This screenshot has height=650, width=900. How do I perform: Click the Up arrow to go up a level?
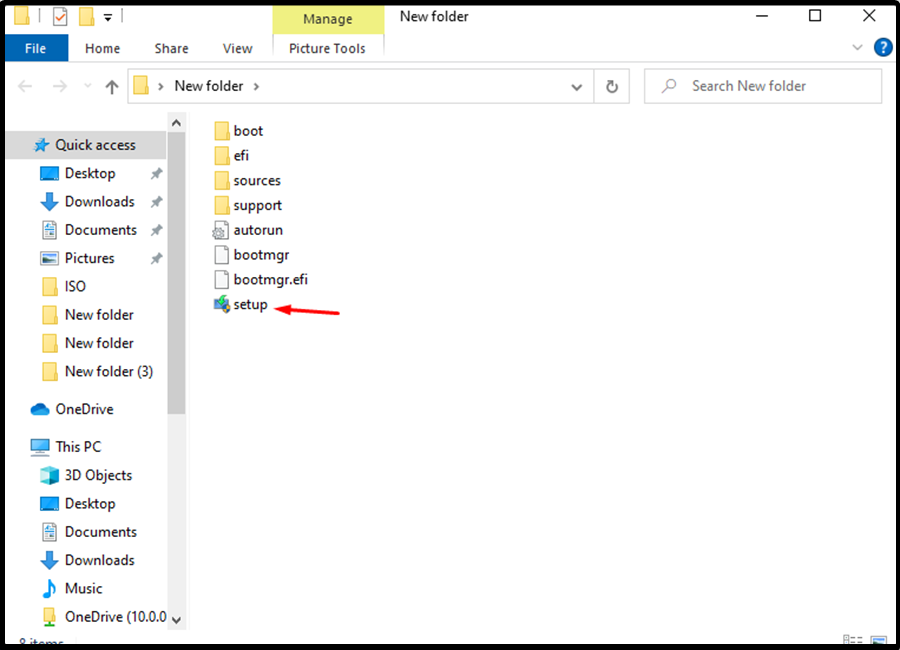pos(111,86)
